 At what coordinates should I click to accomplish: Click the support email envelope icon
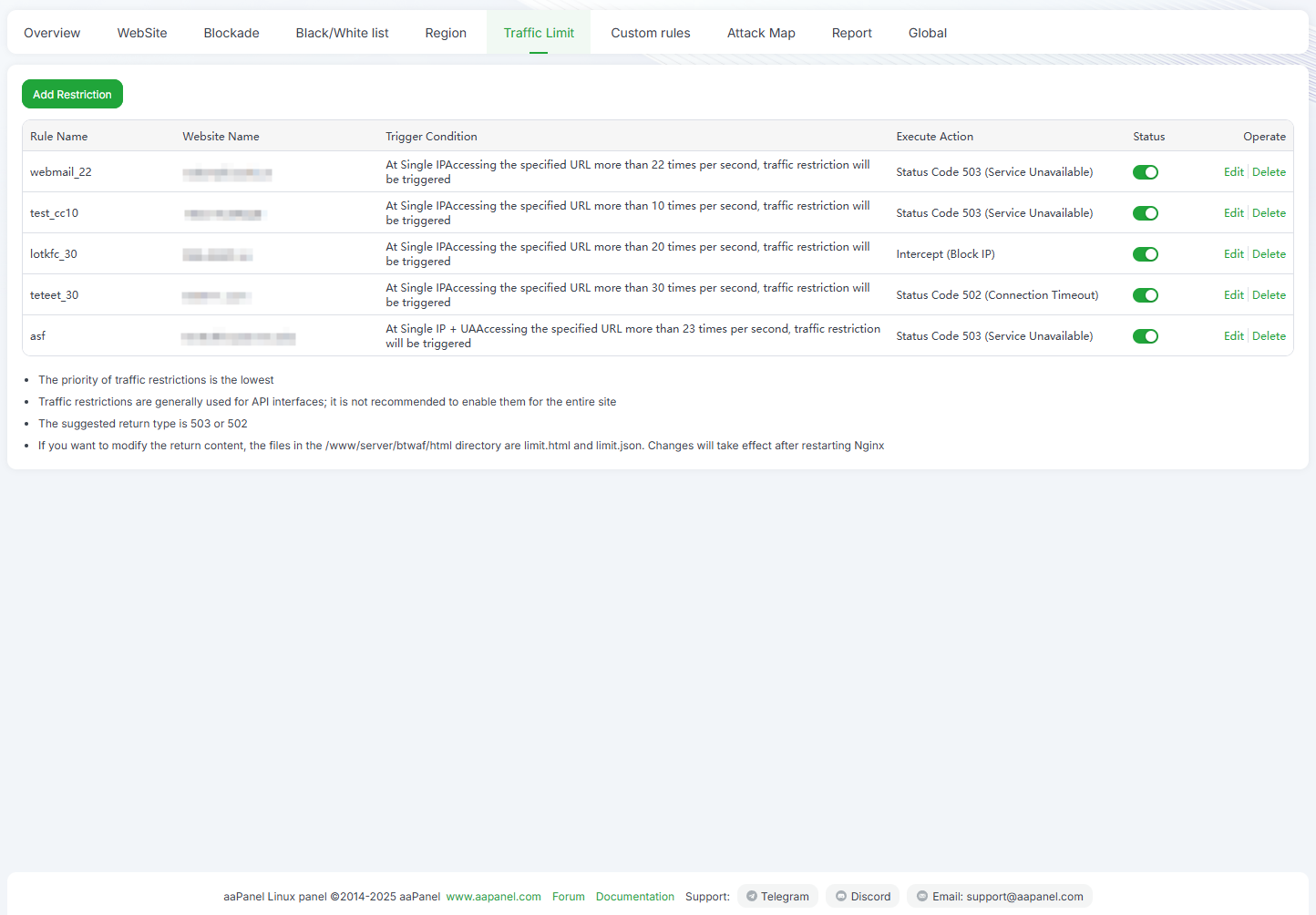(x=922, y=896)
